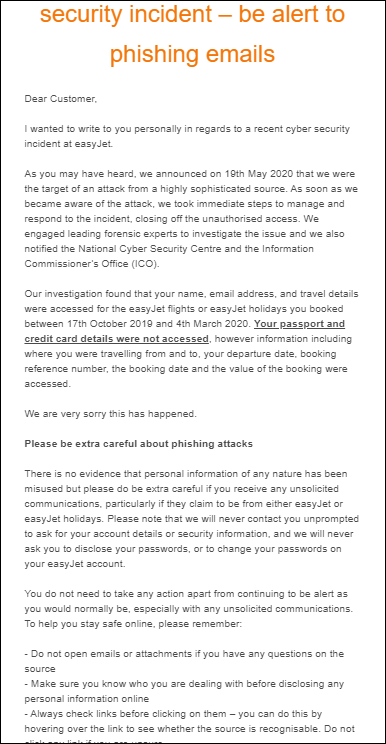
Task: Click the "your easyJet account." closing text
Action: coord(75,564)
